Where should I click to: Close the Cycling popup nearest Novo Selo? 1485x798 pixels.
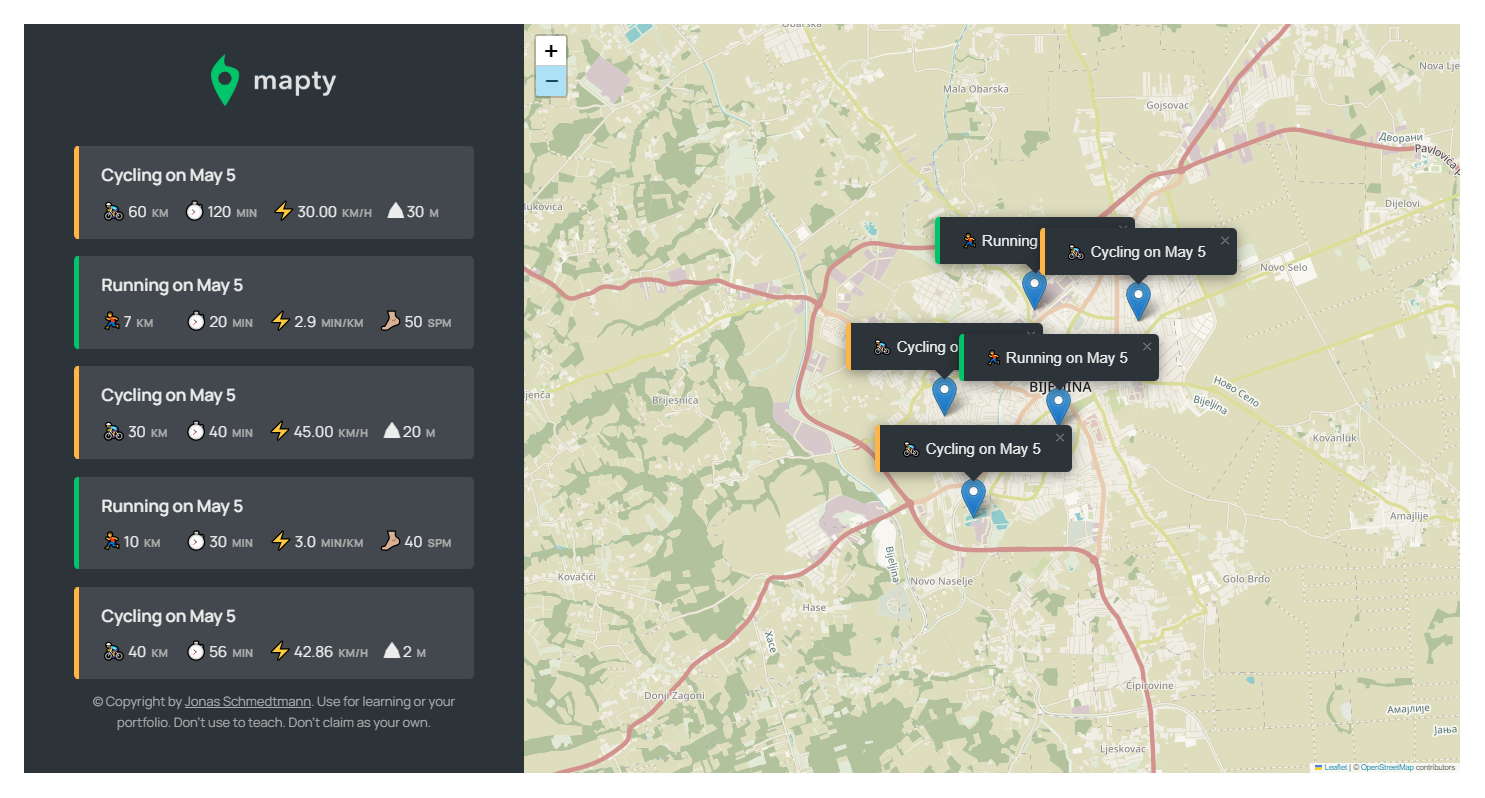pos(1225,240)
